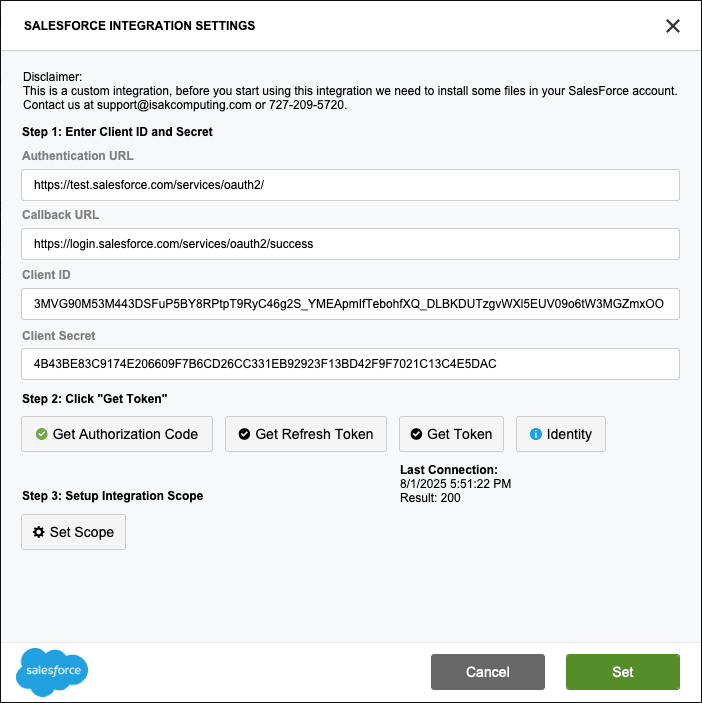The height and width of the screenshot is (703, 702).
Task: Click the 'Step 3: Setup Integration Scope' heading
Action: tap(113, 495)
